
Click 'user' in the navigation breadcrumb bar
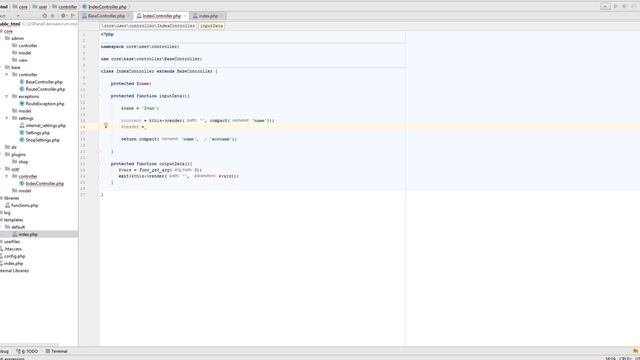pyautogui.click(x=42, y=7)
